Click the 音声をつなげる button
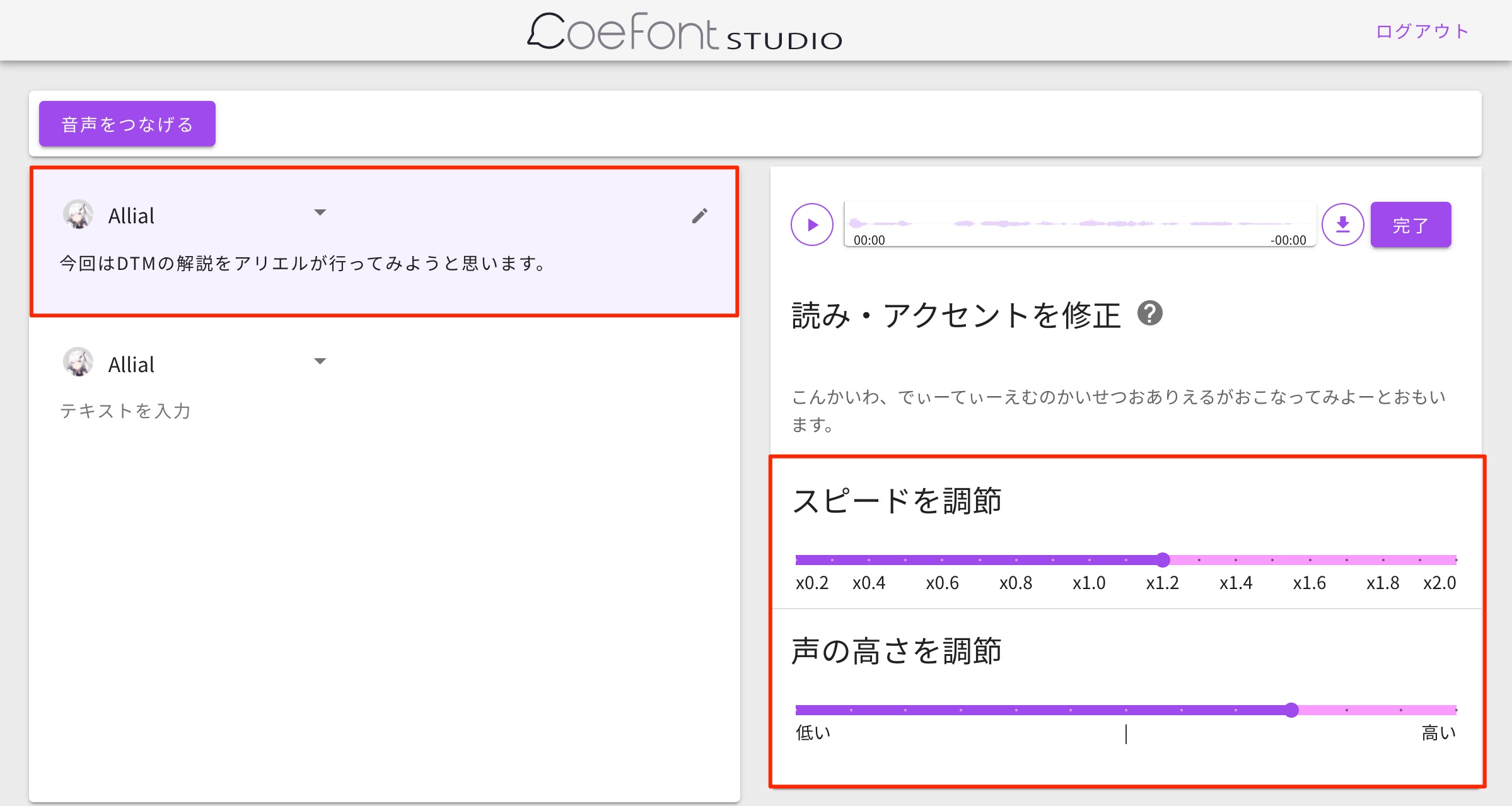The image size is (1512, 806). tap(127, 124)
